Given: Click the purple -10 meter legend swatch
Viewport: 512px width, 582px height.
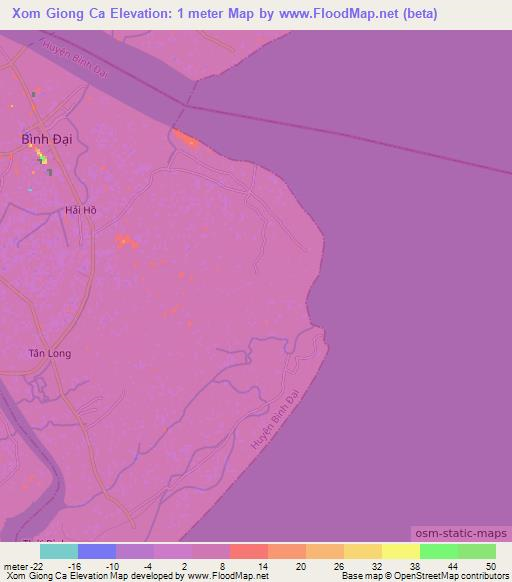Looking at the screenshot, I should [135, 551].
